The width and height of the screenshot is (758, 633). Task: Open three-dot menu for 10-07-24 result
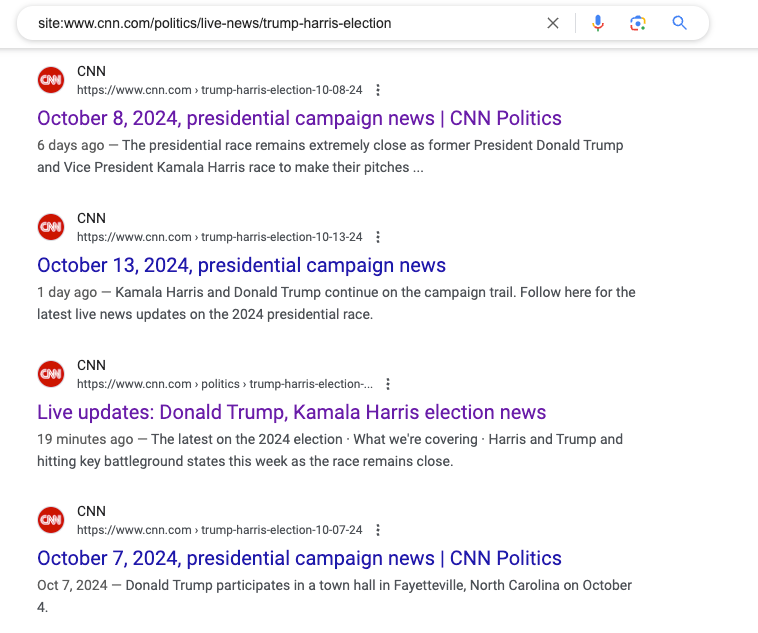(x=378, y=530)
